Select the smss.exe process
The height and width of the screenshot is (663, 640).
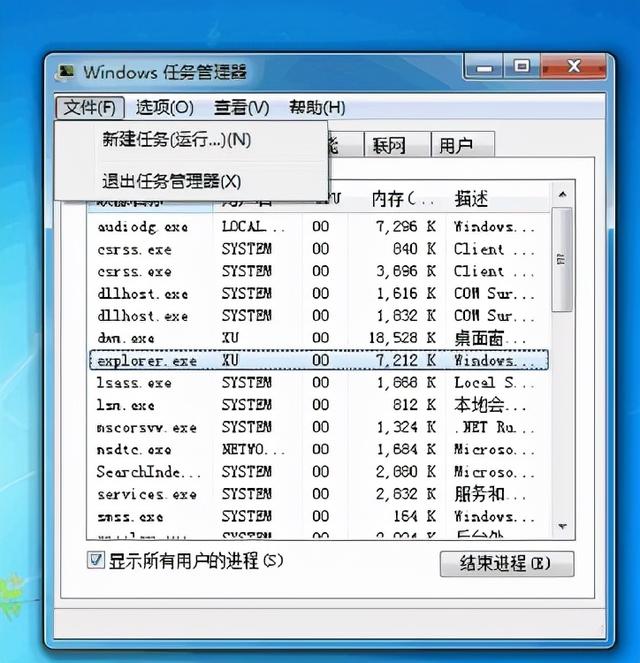(319, 516)
